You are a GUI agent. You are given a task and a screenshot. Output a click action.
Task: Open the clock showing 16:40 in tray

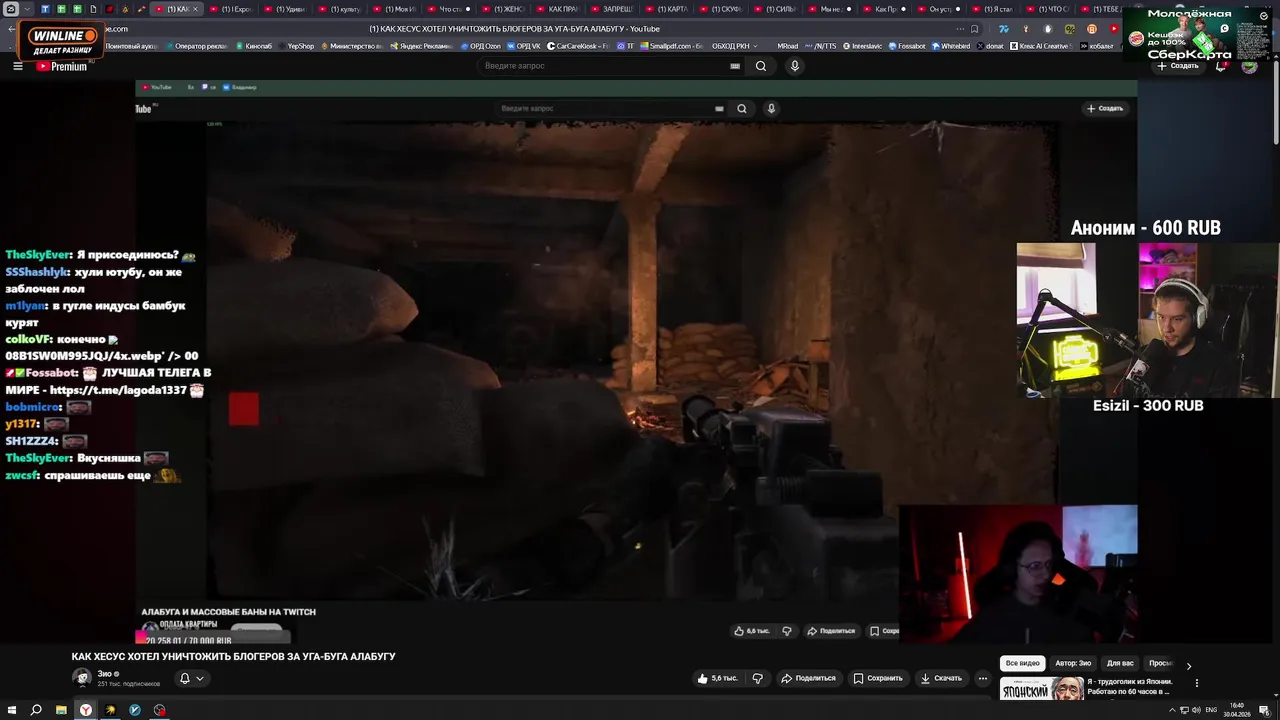tap(1237, 710)
